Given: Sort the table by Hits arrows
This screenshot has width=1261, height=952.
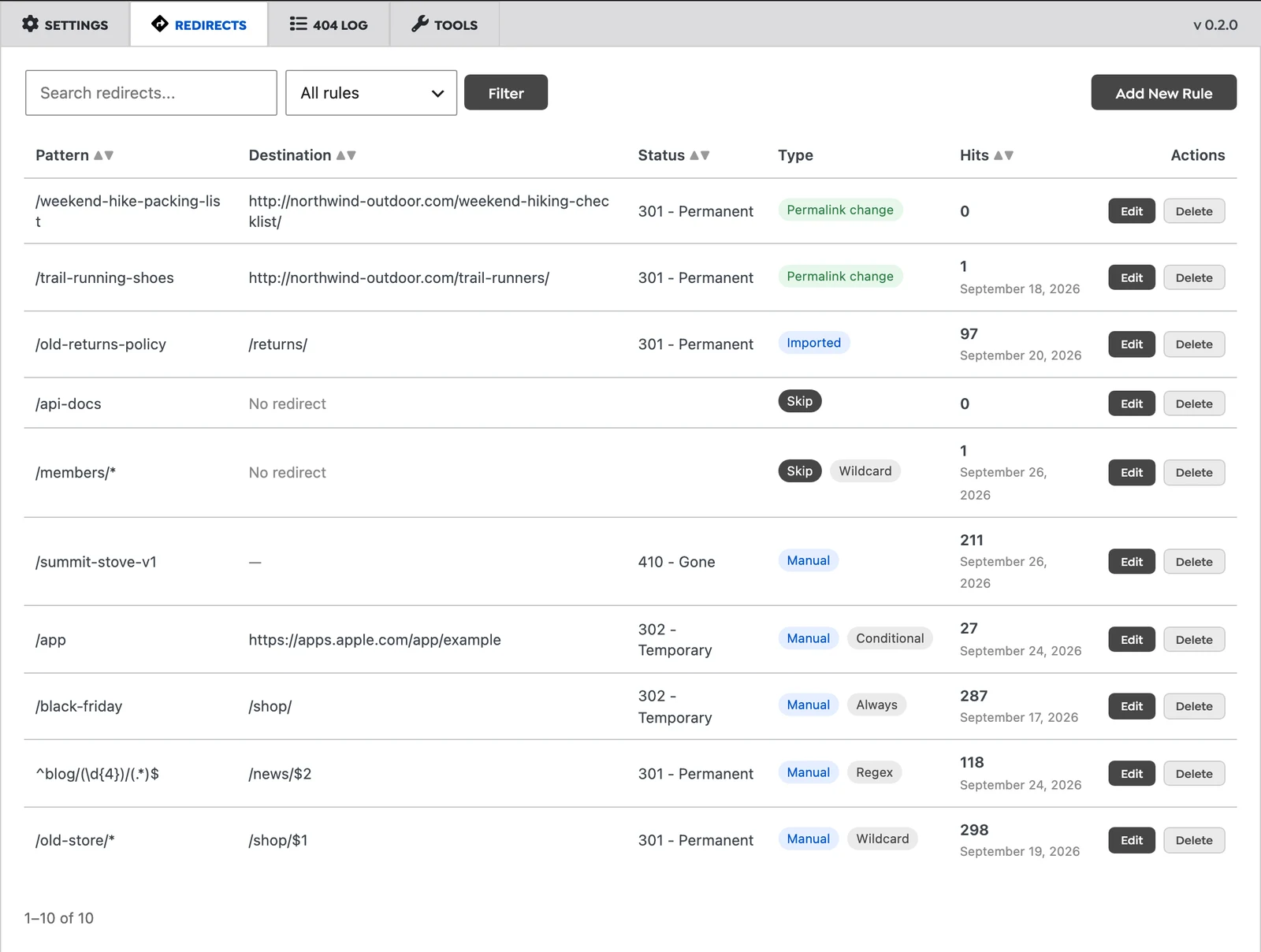Looking at the screenshot, I should (x=1003, y=155).
